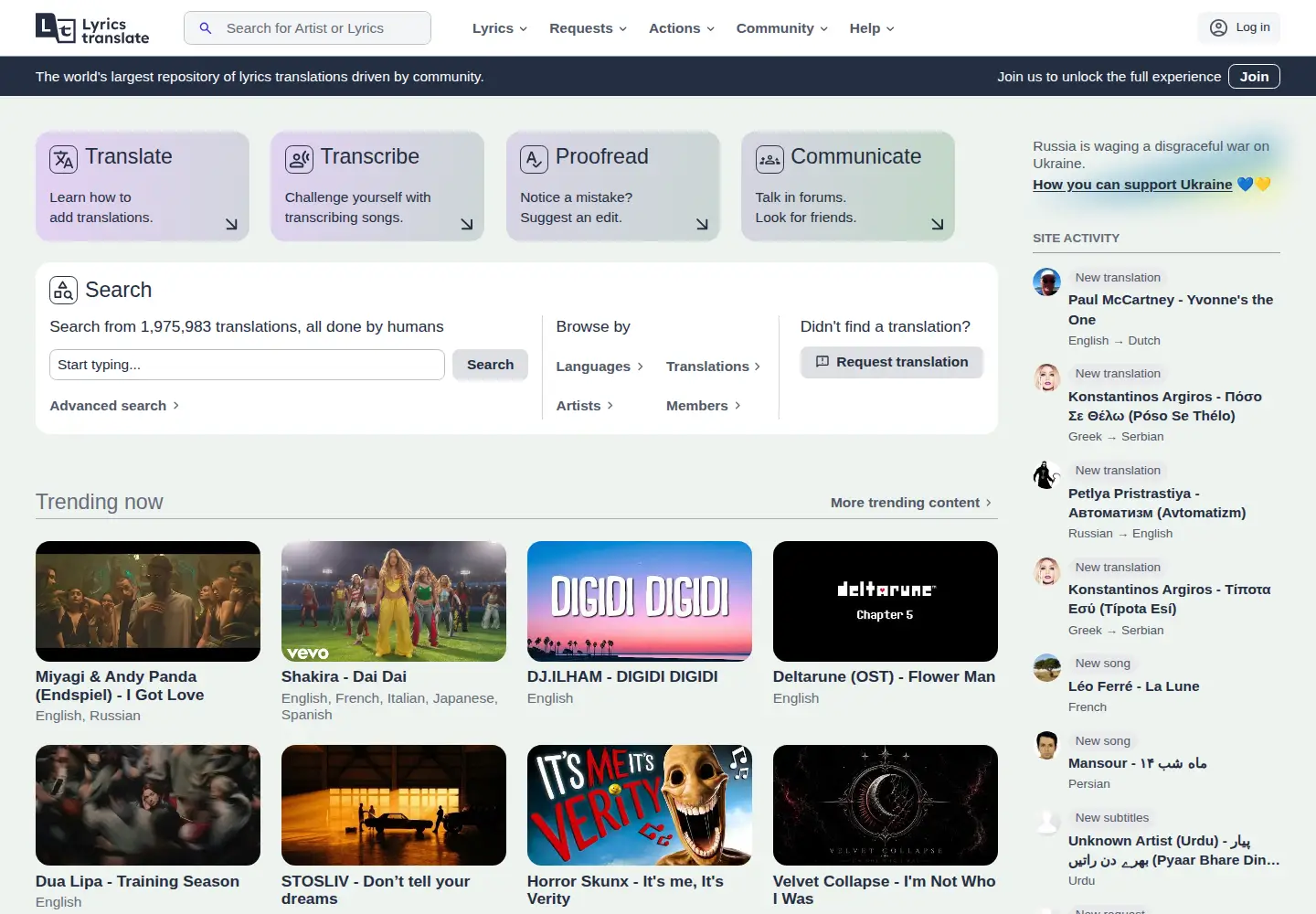Click the Translate card icon

(63, 159)
